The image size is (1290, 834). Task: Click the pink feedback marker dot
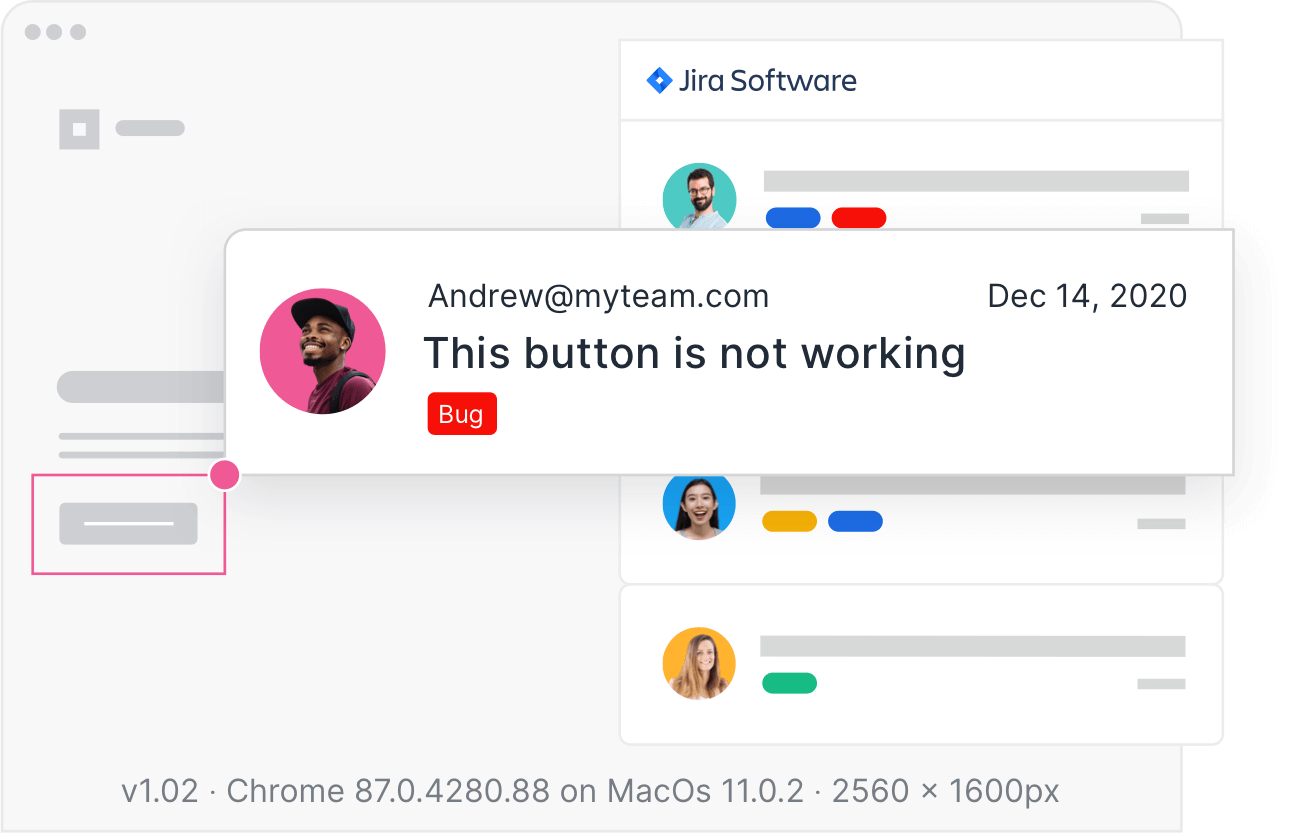pyautogui.click(x=225, y=475)
